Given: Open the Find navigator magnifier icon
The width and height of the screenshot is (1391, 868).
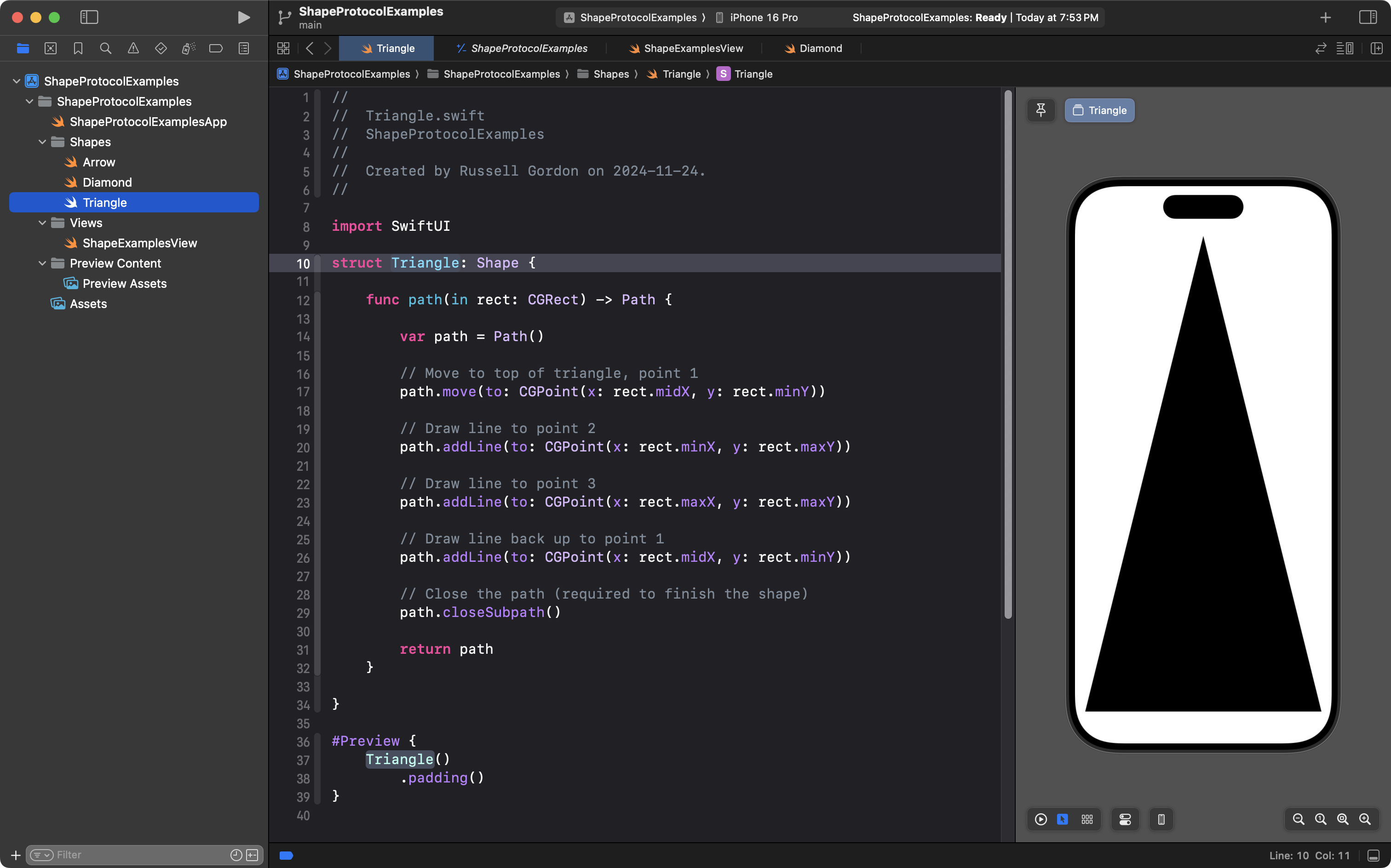Looking at the screenshot, I should click(106, 48).
